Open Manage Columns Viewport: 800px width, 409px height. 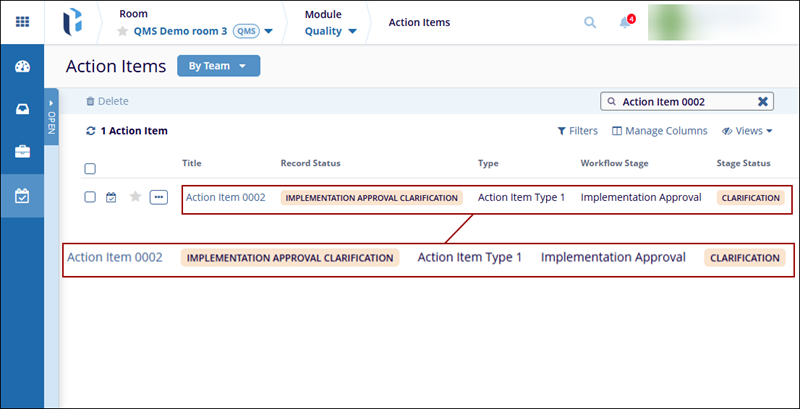click(660, 131)
